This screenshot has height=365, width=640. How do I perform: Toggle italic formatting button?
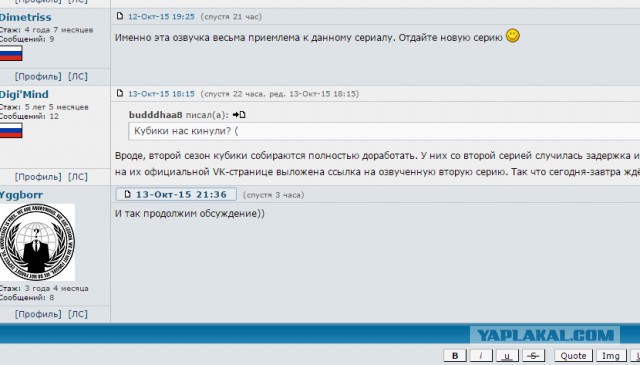pos(481,356)
